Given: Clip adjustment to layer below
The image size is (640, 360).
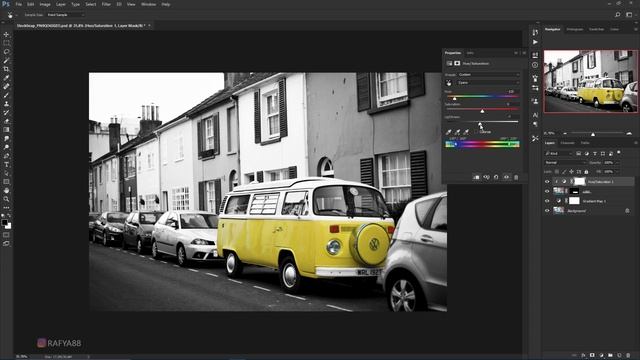Looking at the screenshot, I should click(476, 177).
